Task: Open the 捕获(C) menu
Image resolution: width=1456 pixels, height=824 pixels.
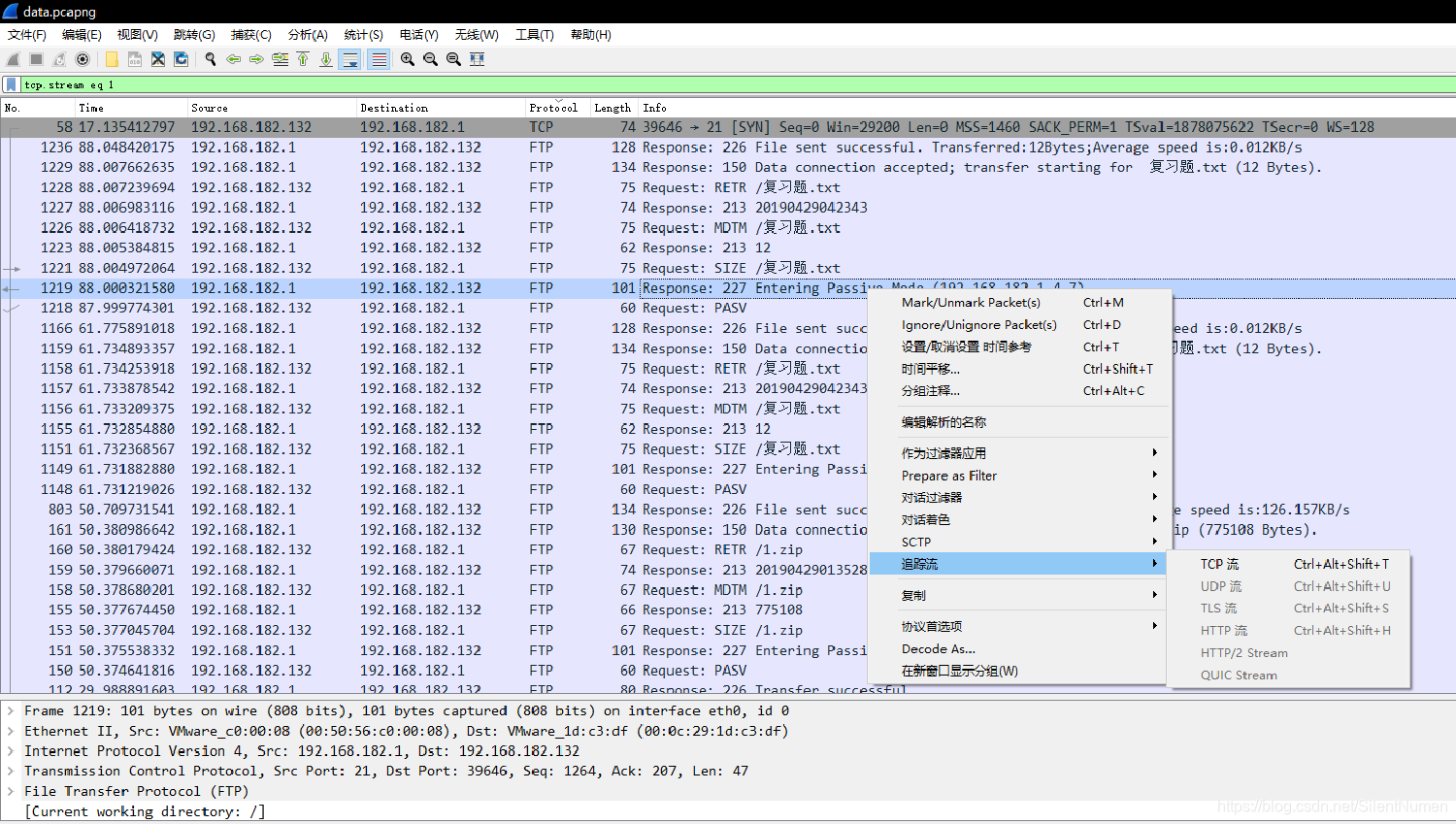Action: pyautogui.click(x=251, y=35)
